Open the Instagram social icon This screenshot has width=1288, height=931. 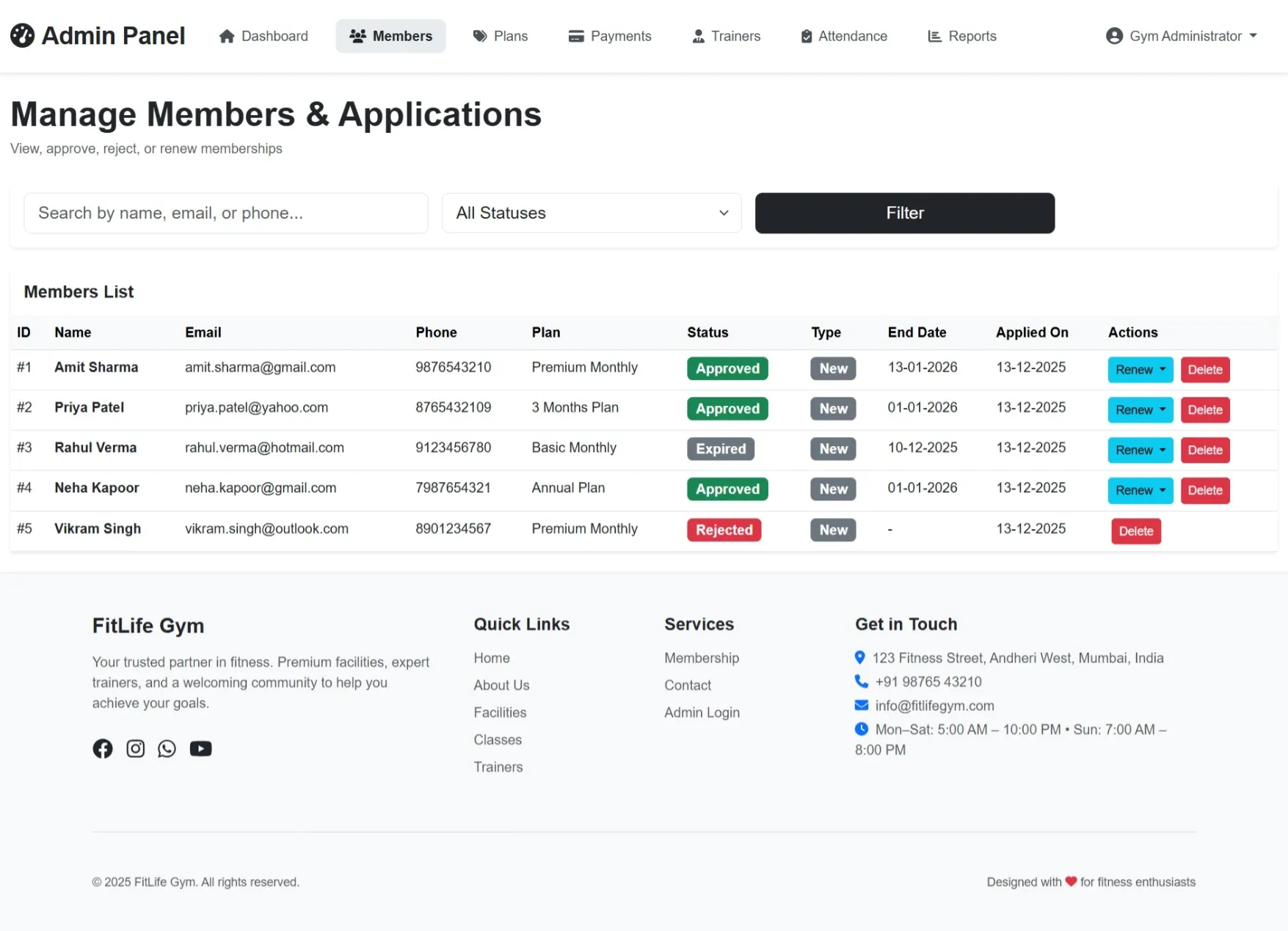point(135,748)
